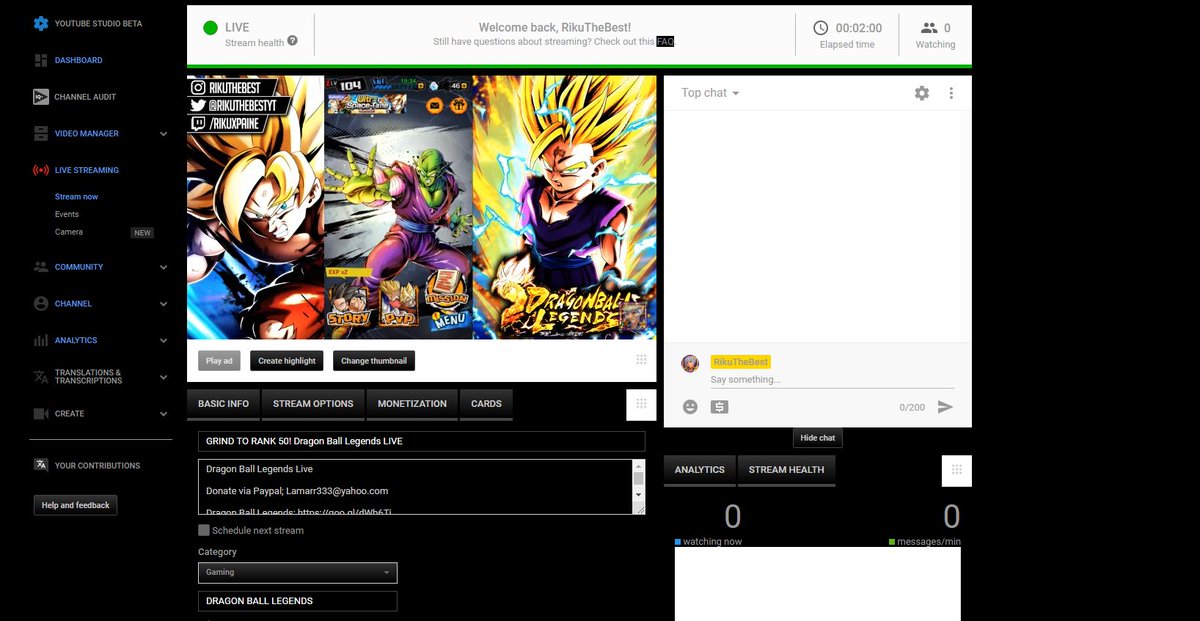Image resolution: width=1200 pixels, height=621 pixels.
Task: Switch to the Stream Health tab
Action: pos(786,470)
